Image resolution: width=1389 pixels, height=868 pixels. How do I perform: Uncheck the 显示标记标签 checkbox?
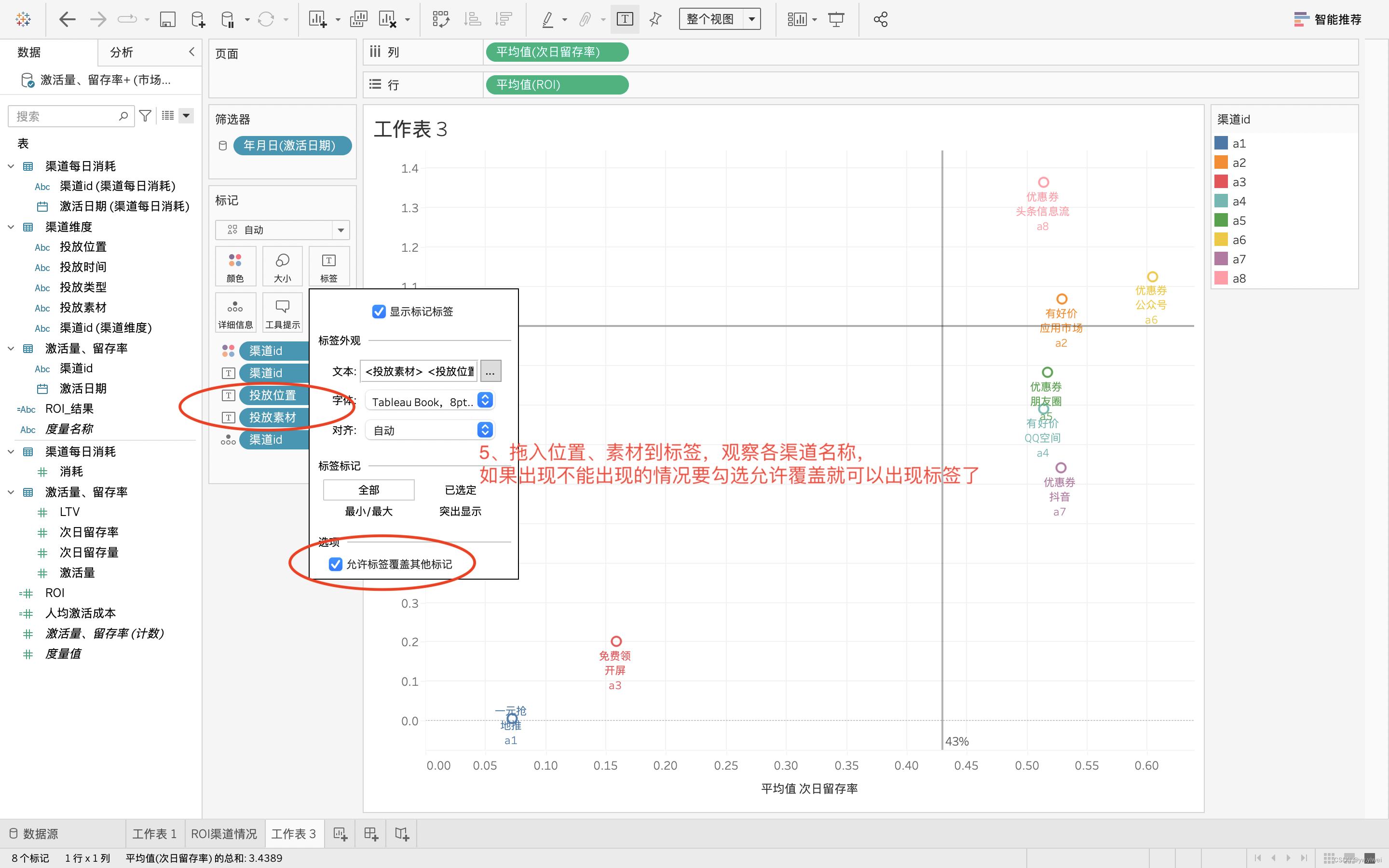[x=379, y=312]
